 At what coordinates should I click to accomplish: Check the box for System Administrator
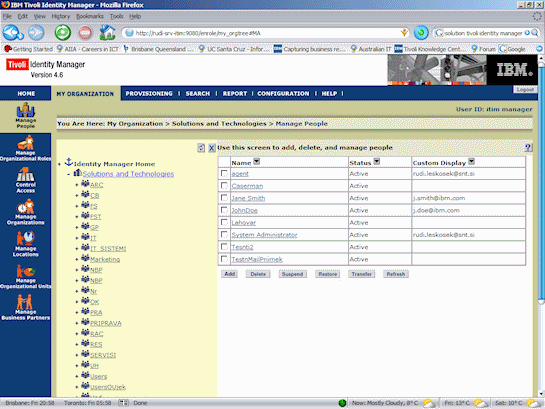tap(225, 234)
